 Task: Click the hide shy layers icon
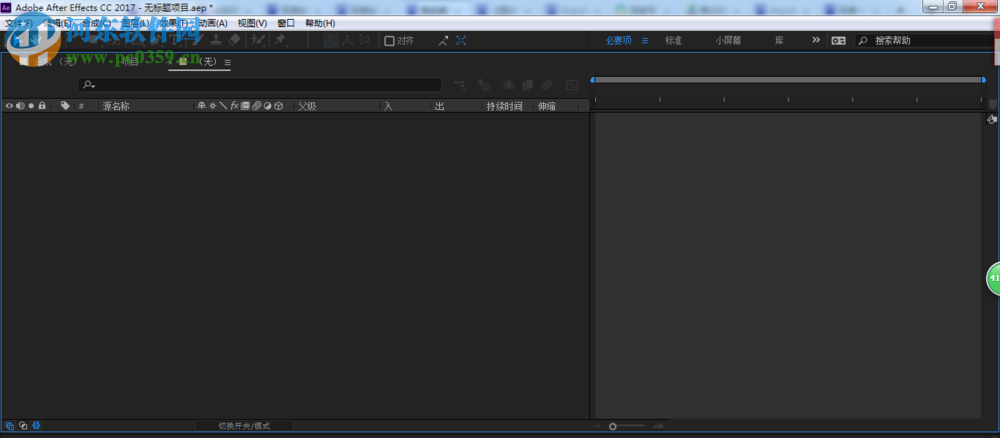click(x=508, y=85)
